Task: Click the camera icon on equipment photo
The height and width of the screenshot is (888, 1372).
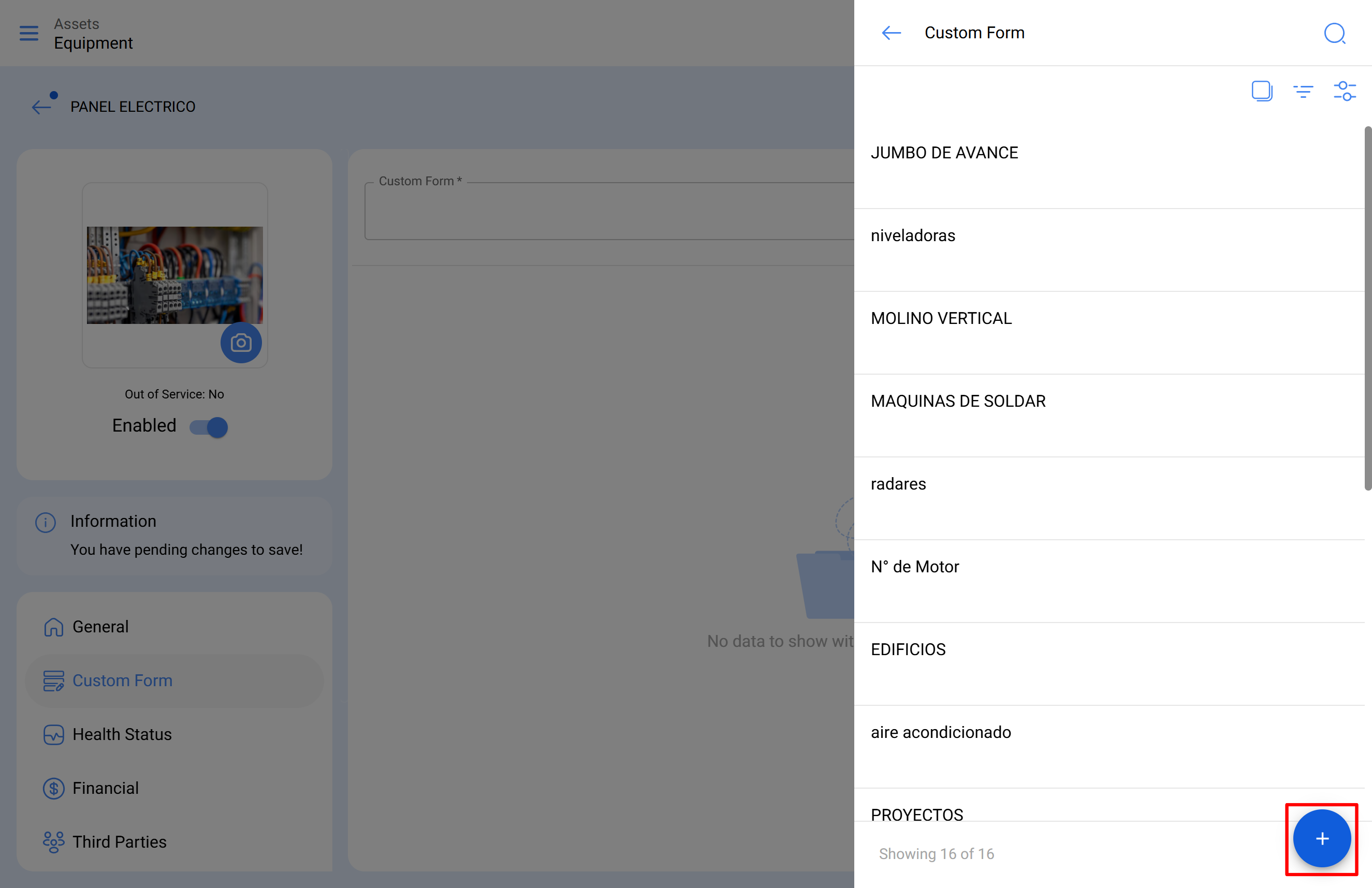Action: point(241,344)
